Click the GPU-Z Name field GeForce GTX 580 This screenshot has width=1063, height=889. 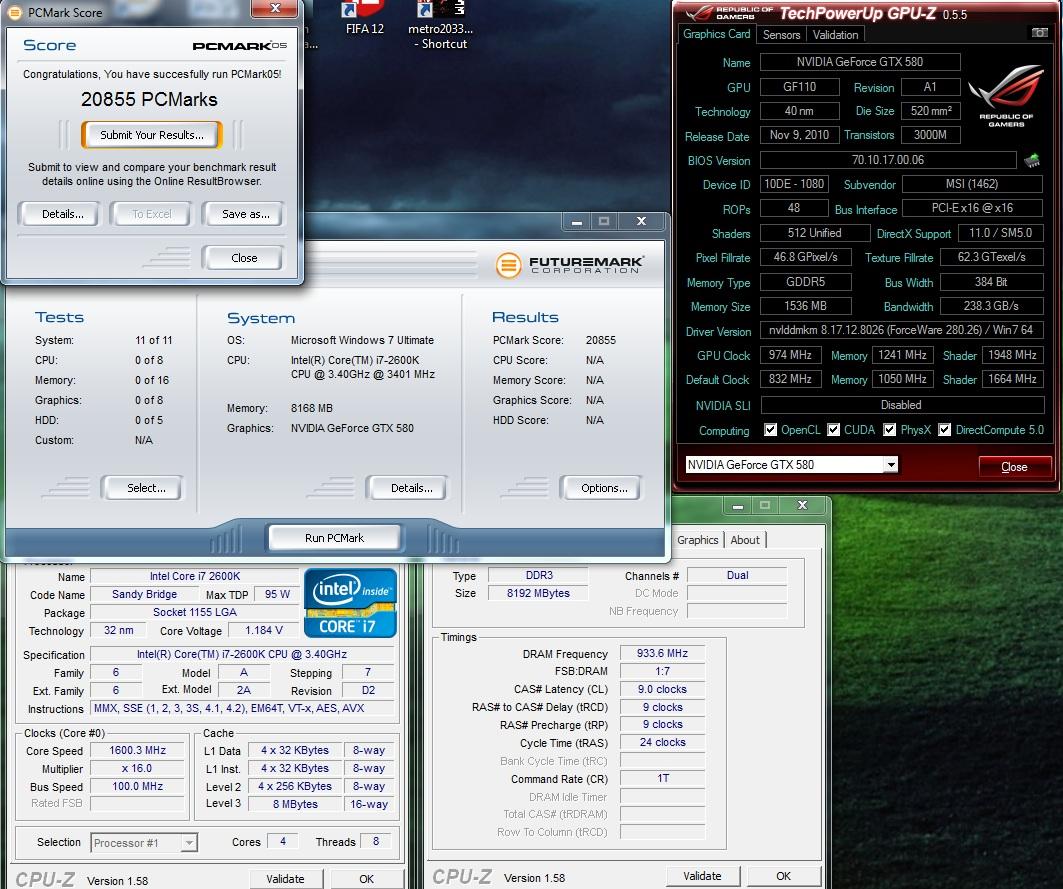860,62
